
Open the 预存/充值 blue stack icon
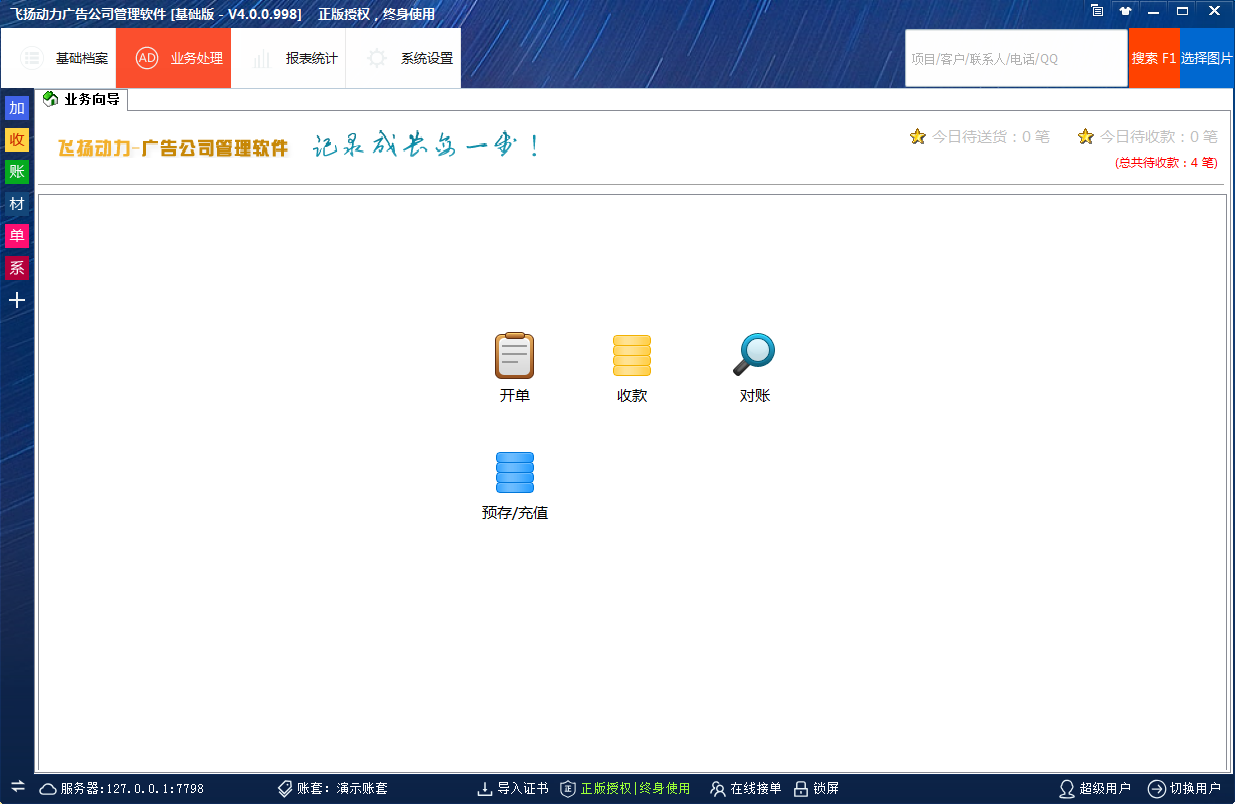click(x=514, y=473)
